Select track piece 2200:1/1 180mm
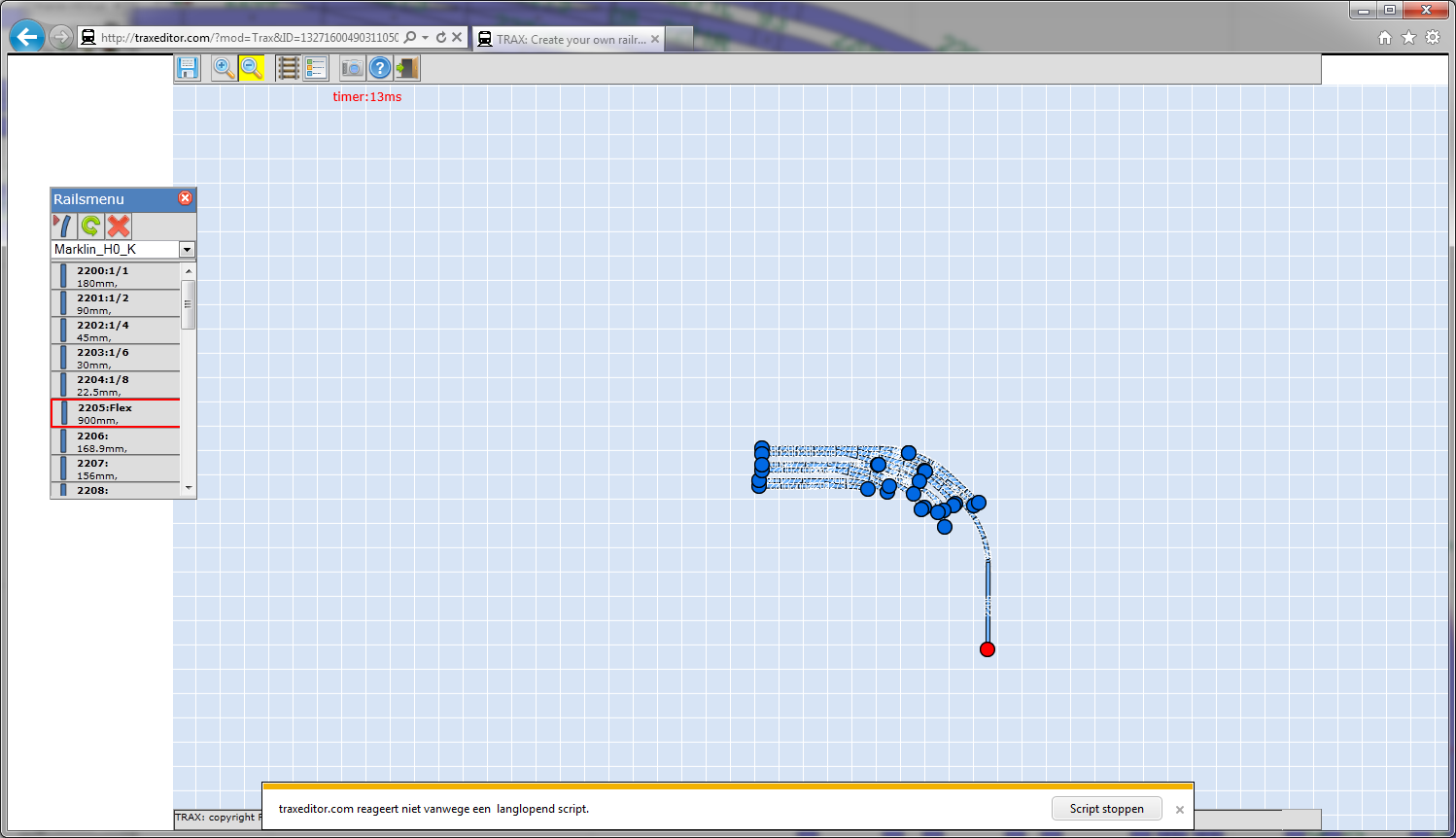This screenshot has width=1456, height=838. [x=116, y=276]
